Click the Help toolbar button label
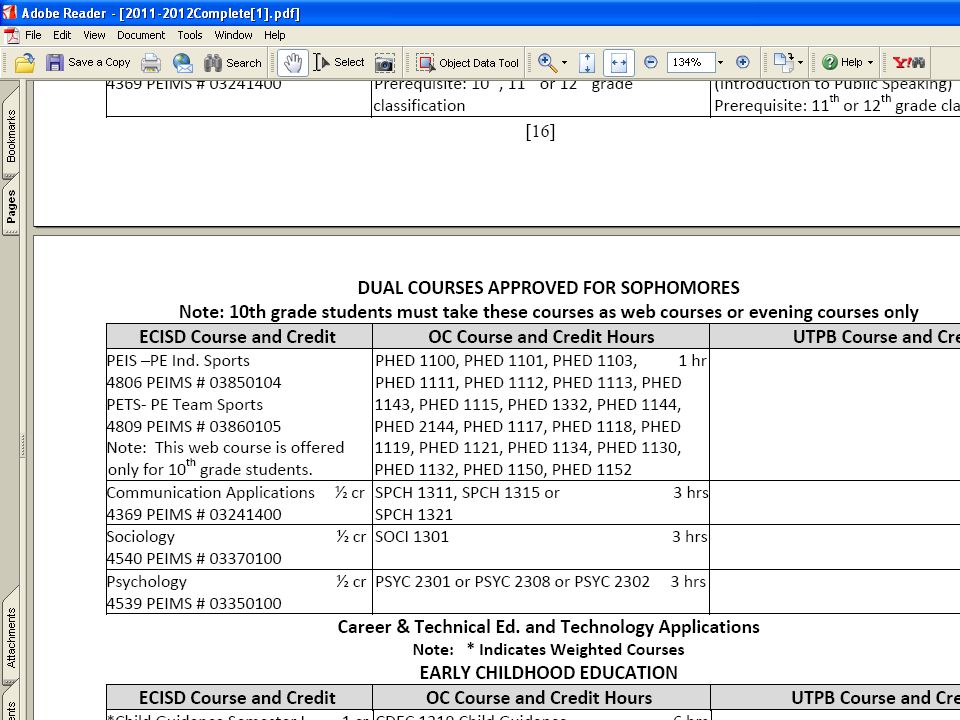Viewport: 960px width, 720px height. click(852, 62)
